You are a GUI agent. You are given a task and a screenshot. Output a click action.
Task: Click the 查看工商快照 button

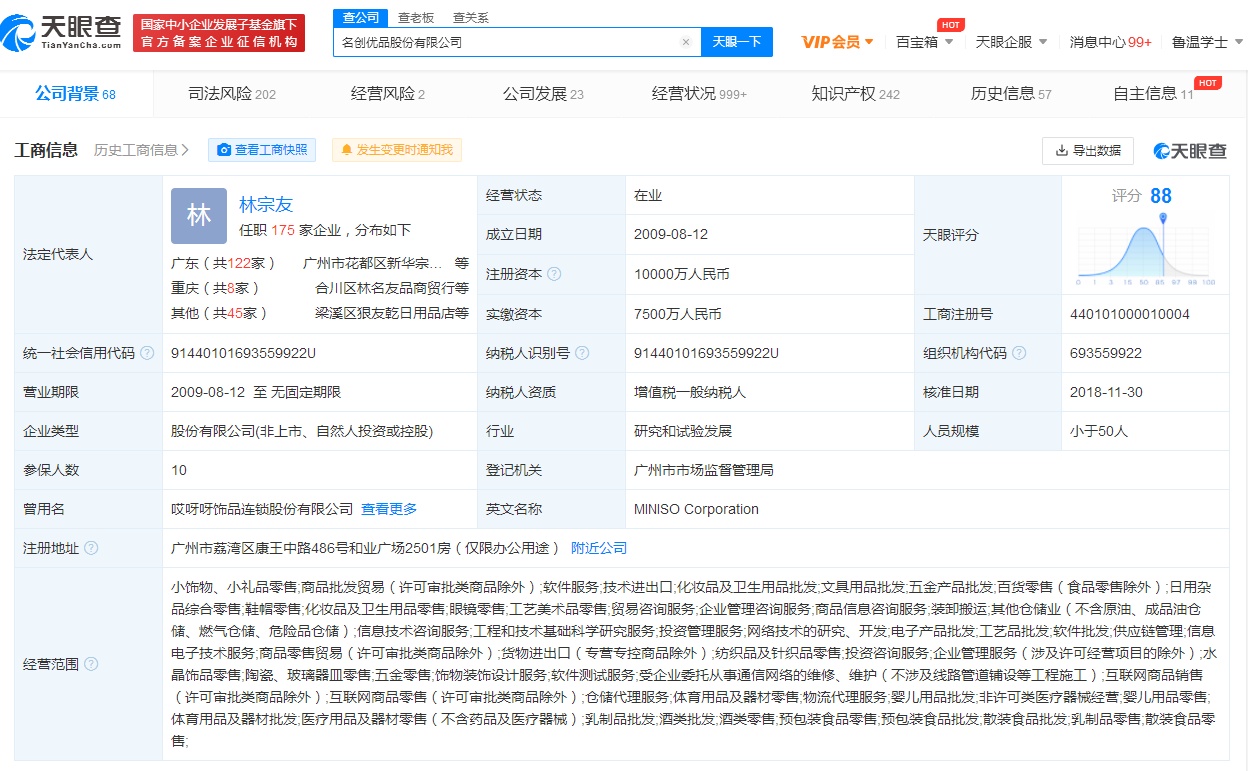tap(262, 150)
